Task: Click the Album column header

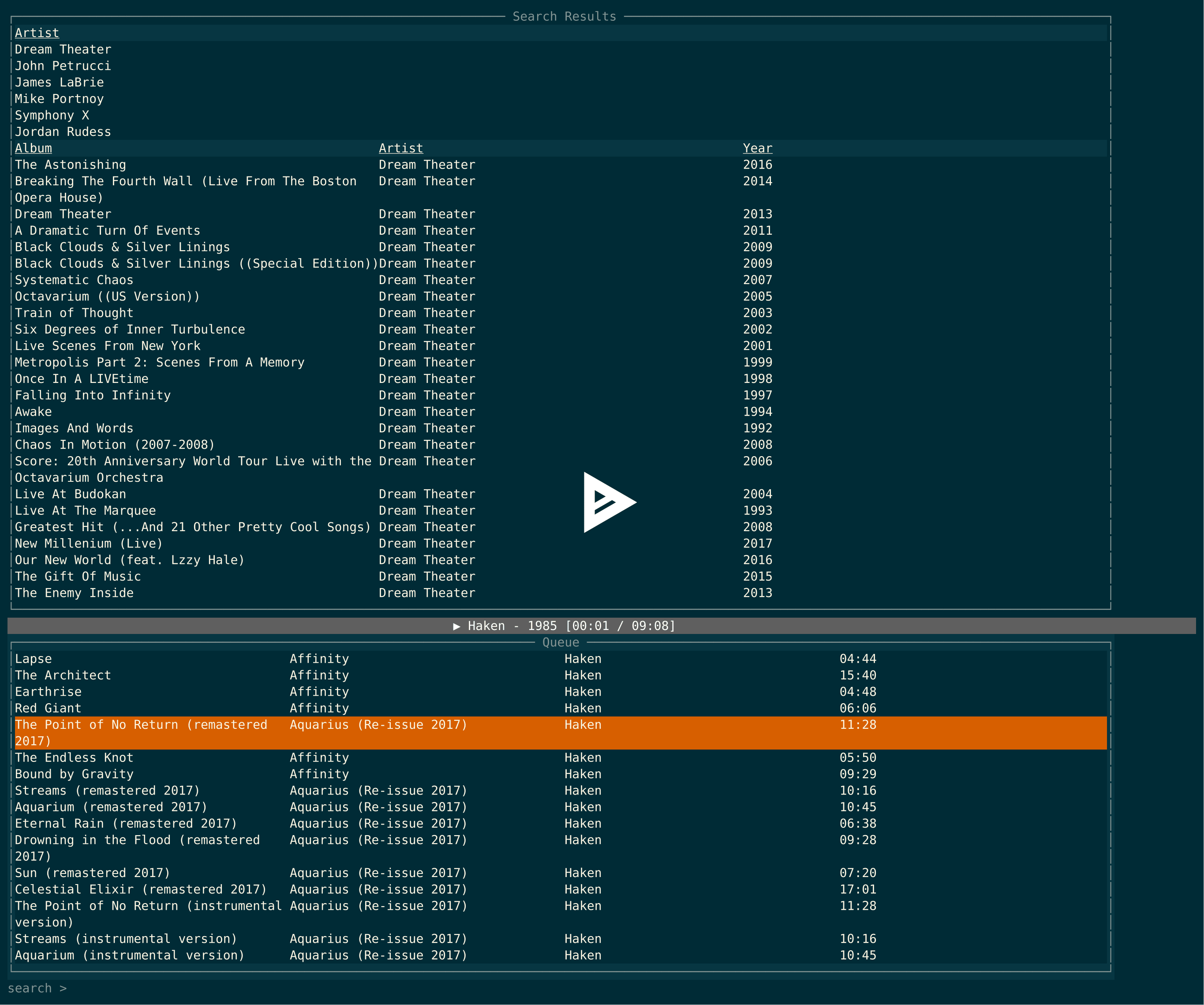Action: 33,148
